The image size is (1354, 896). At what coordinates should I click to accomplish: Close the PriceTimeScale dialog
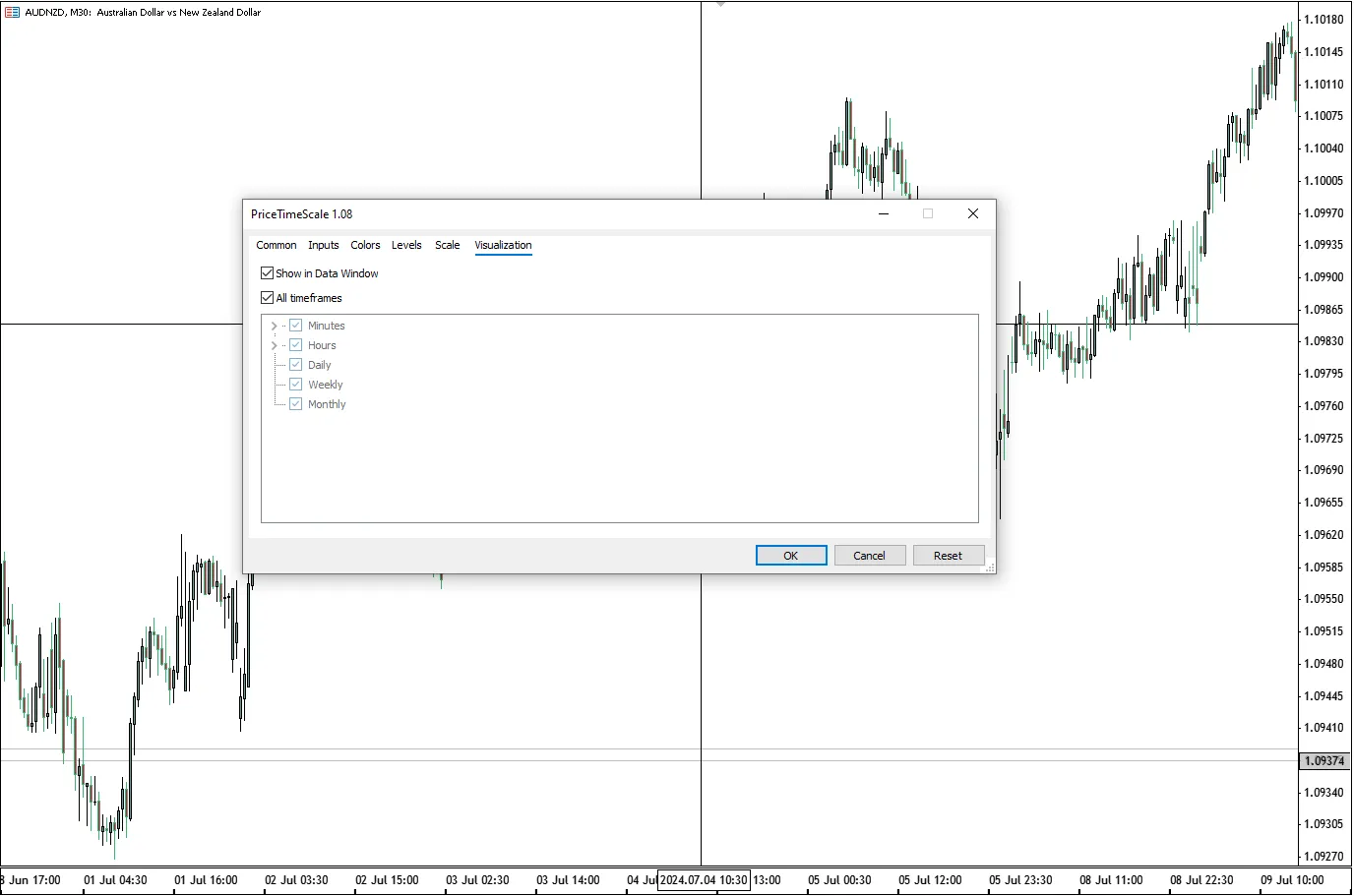[973, 213]
